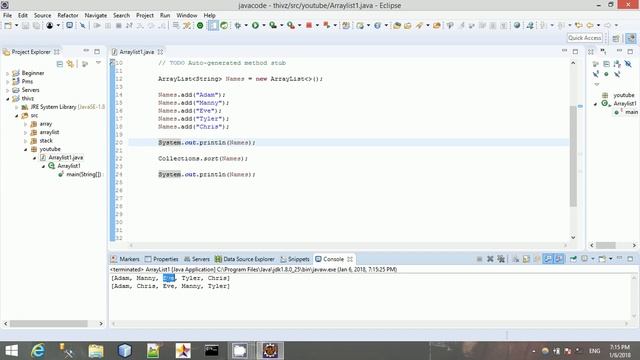Select main(String[]) method in Project Explorer

click(x=83, y=174)
